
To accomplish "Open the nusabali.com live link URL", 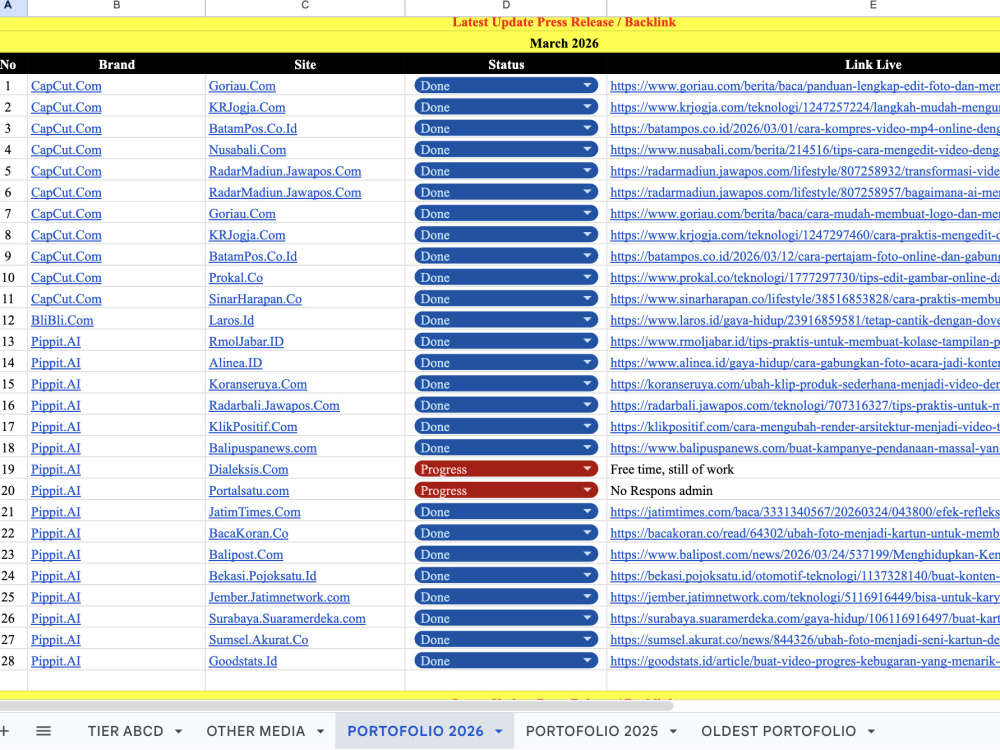I will [x=805, y=150].
